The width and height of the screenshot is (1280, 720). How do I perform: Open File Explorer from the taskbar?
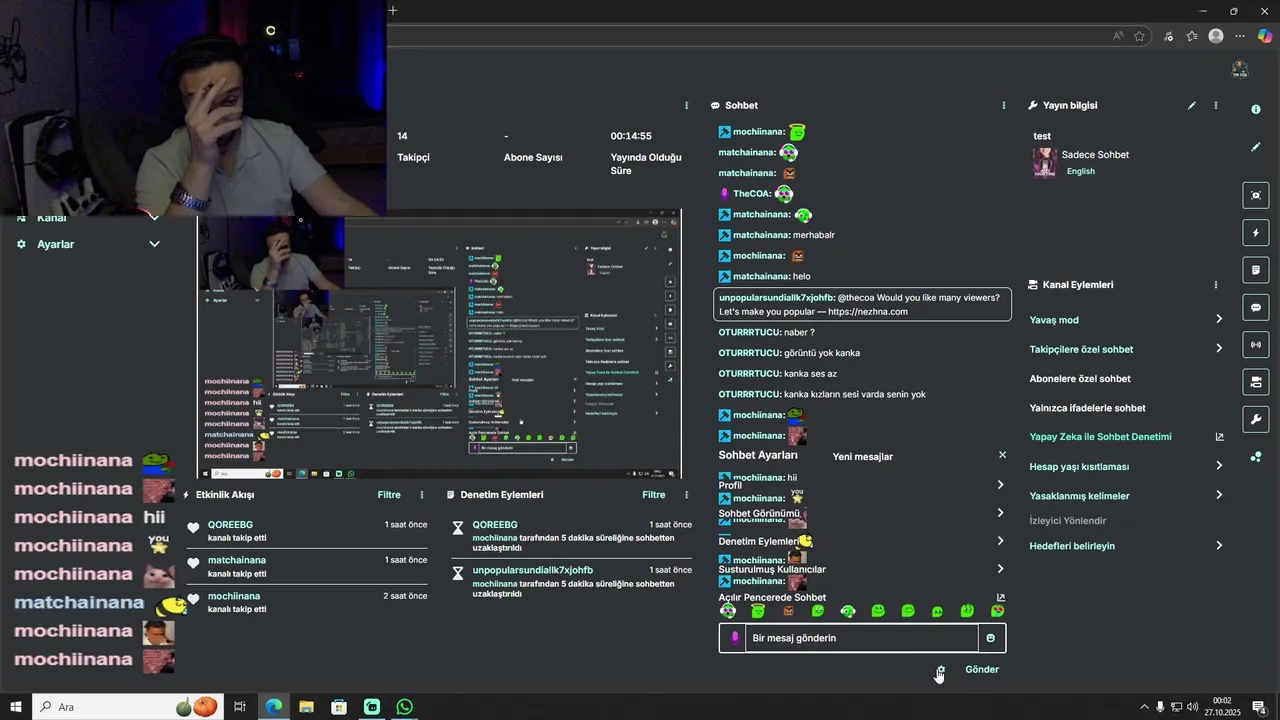pyautogui.click(x=306, y=707)
